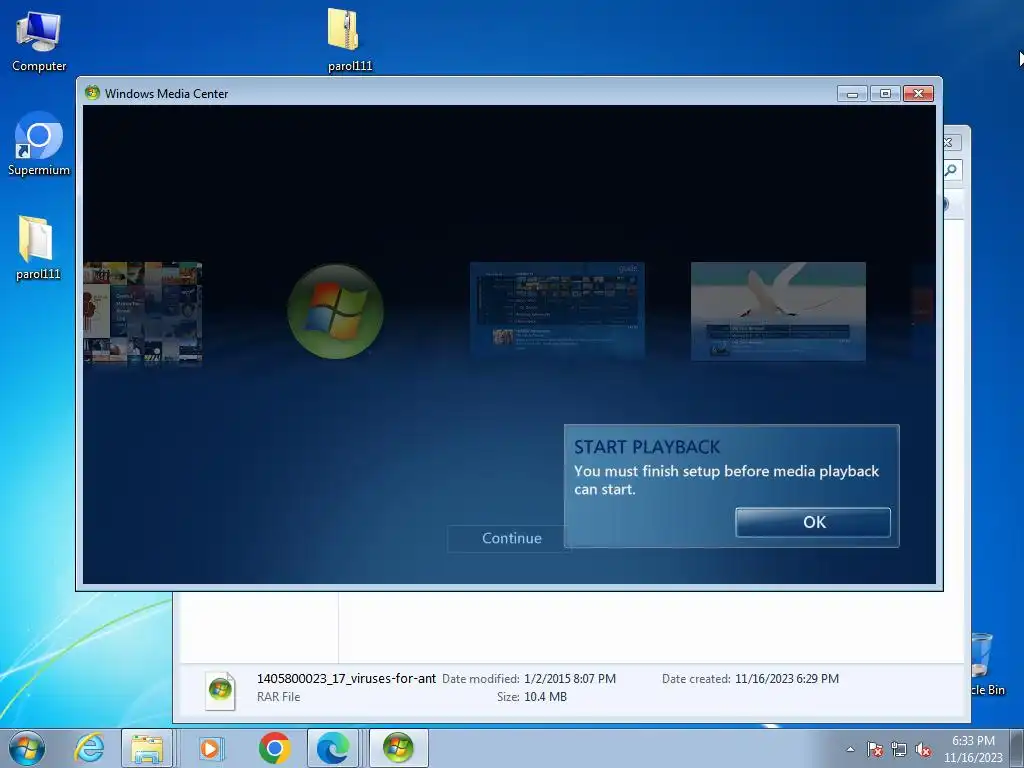Screen dimensions: 1024x768
Task: Open the Supermium desktop shortcut
Action: tap(39, 144)
